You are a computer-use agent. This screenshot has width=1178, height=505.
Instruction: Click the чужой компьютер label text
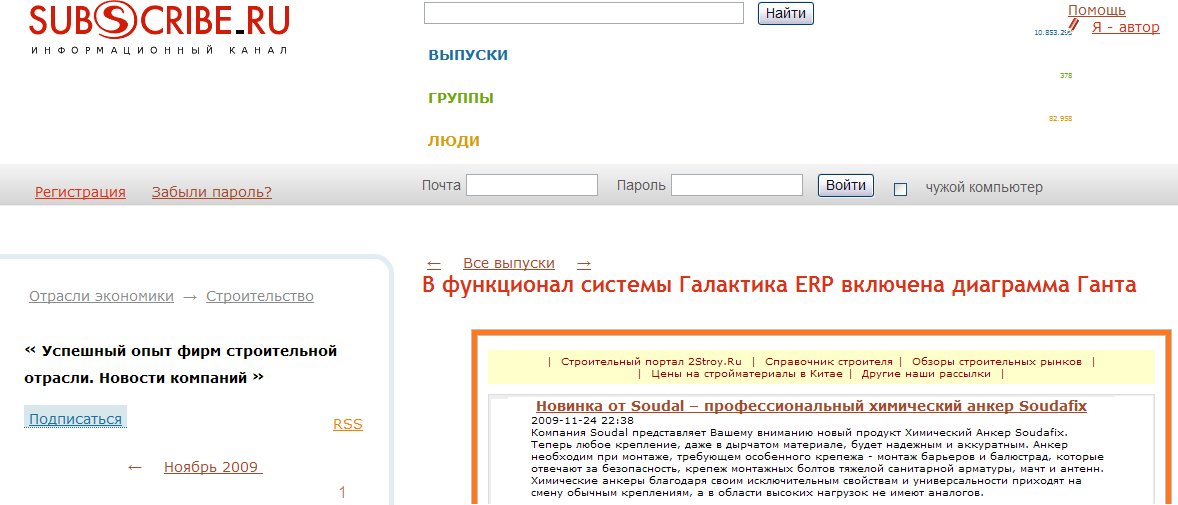(984, 187)
